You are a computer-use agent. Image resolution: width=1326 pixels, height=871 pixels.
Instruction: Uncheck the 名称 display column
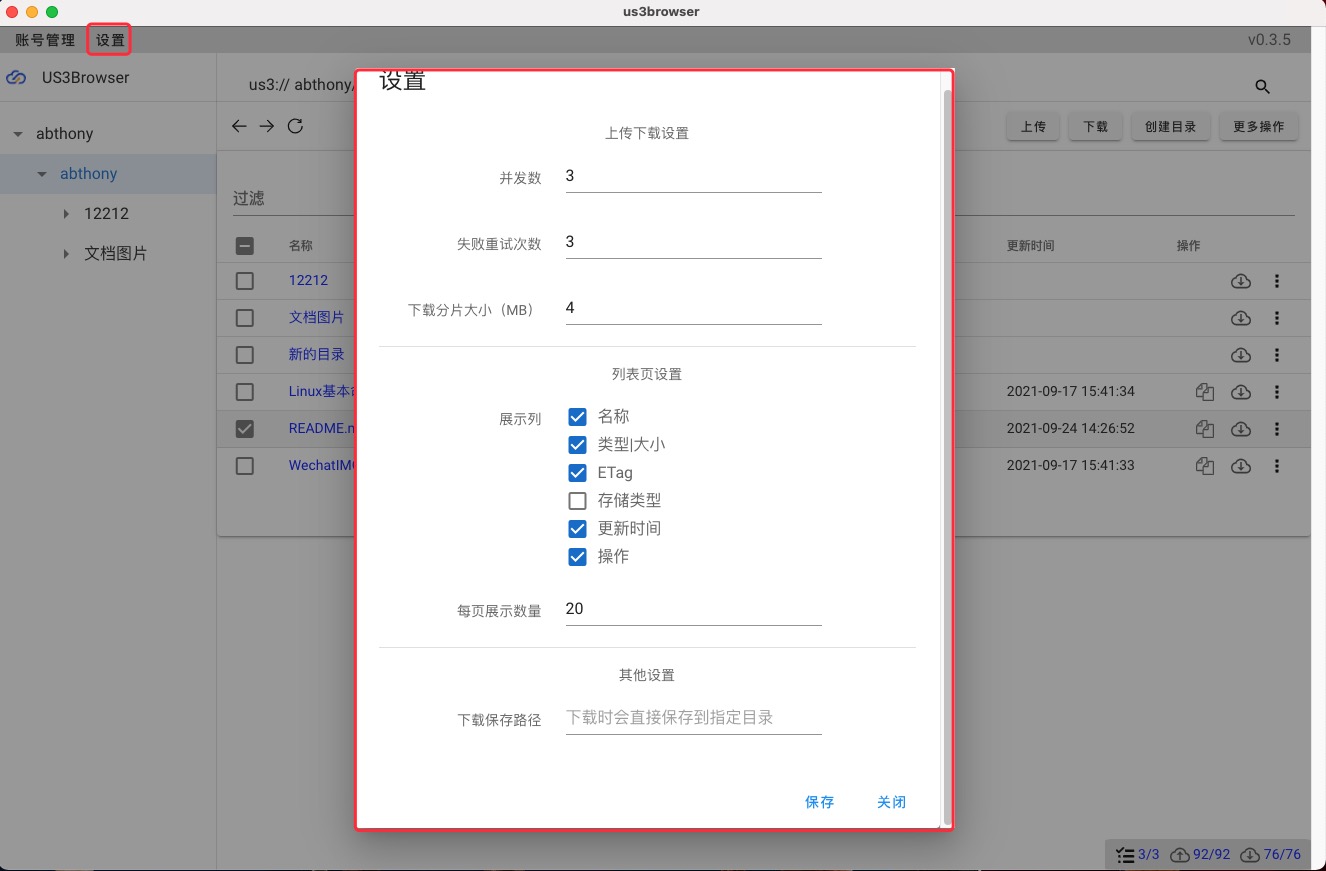pos(577,417)
